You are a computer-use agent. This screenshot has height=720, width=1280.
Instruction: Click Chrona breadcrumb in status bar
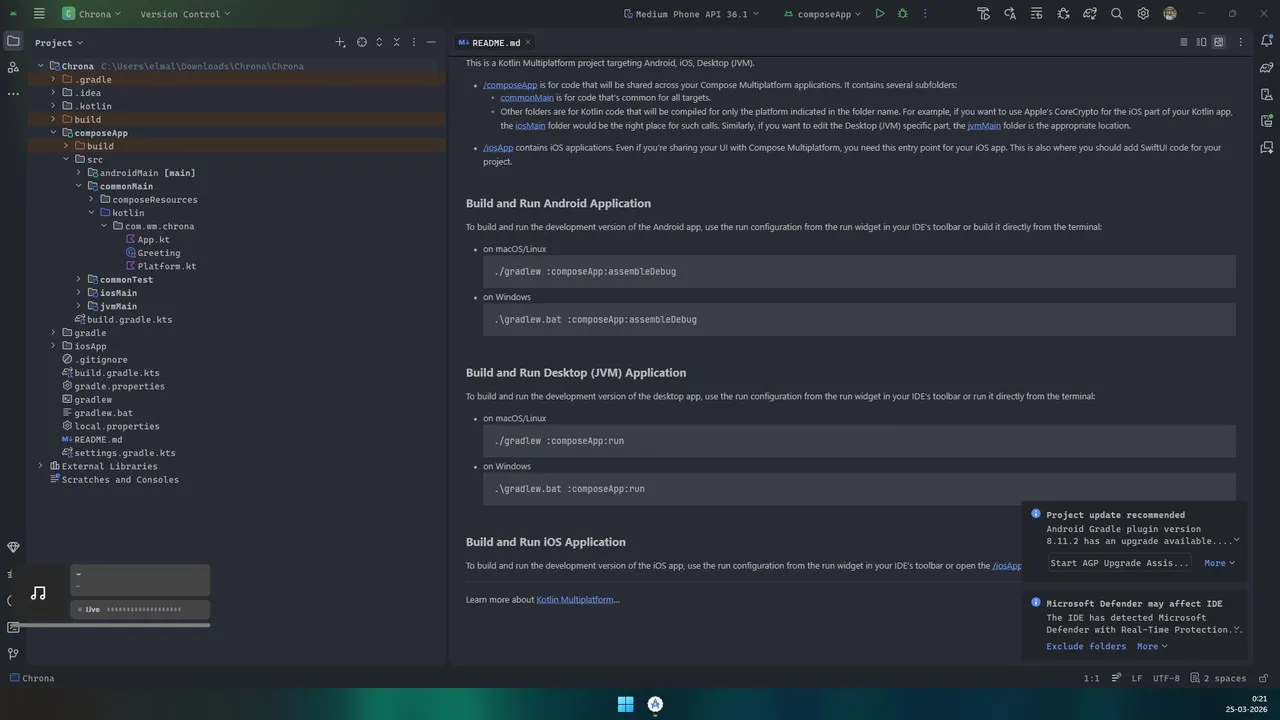31,678
